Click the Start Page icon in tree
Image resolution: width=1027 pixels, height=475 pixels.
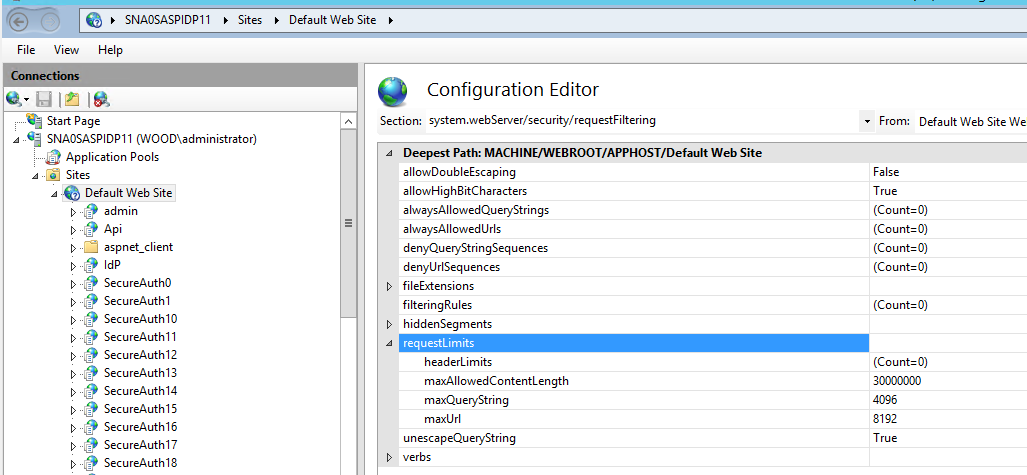35,121
